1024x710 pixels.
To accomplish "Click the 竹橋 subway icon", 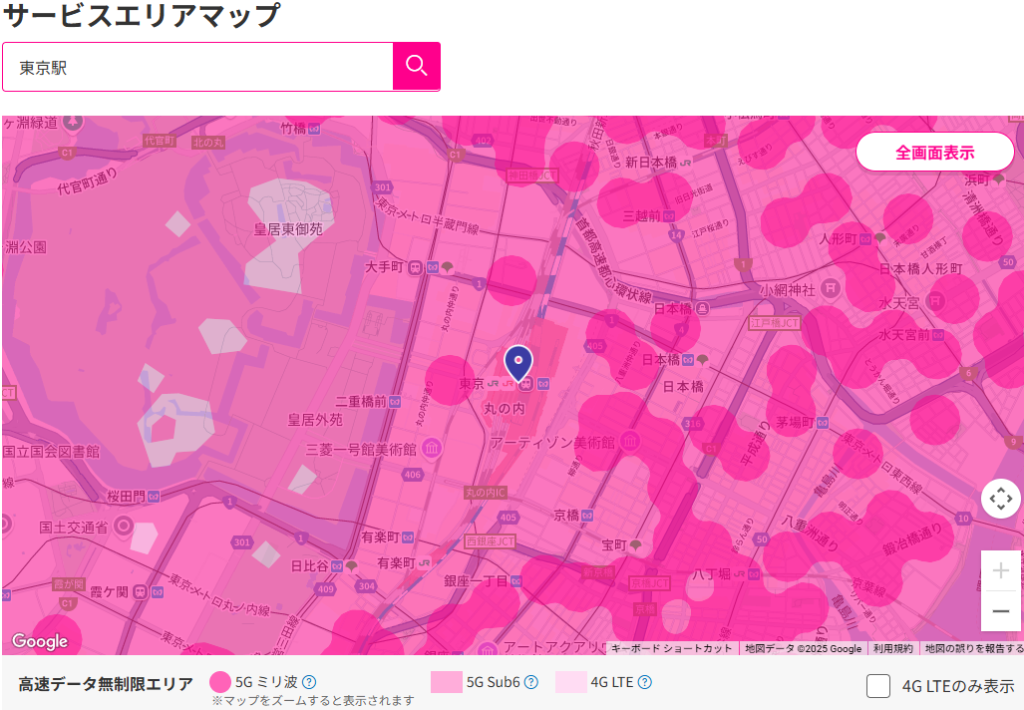I will coord(314,129).
